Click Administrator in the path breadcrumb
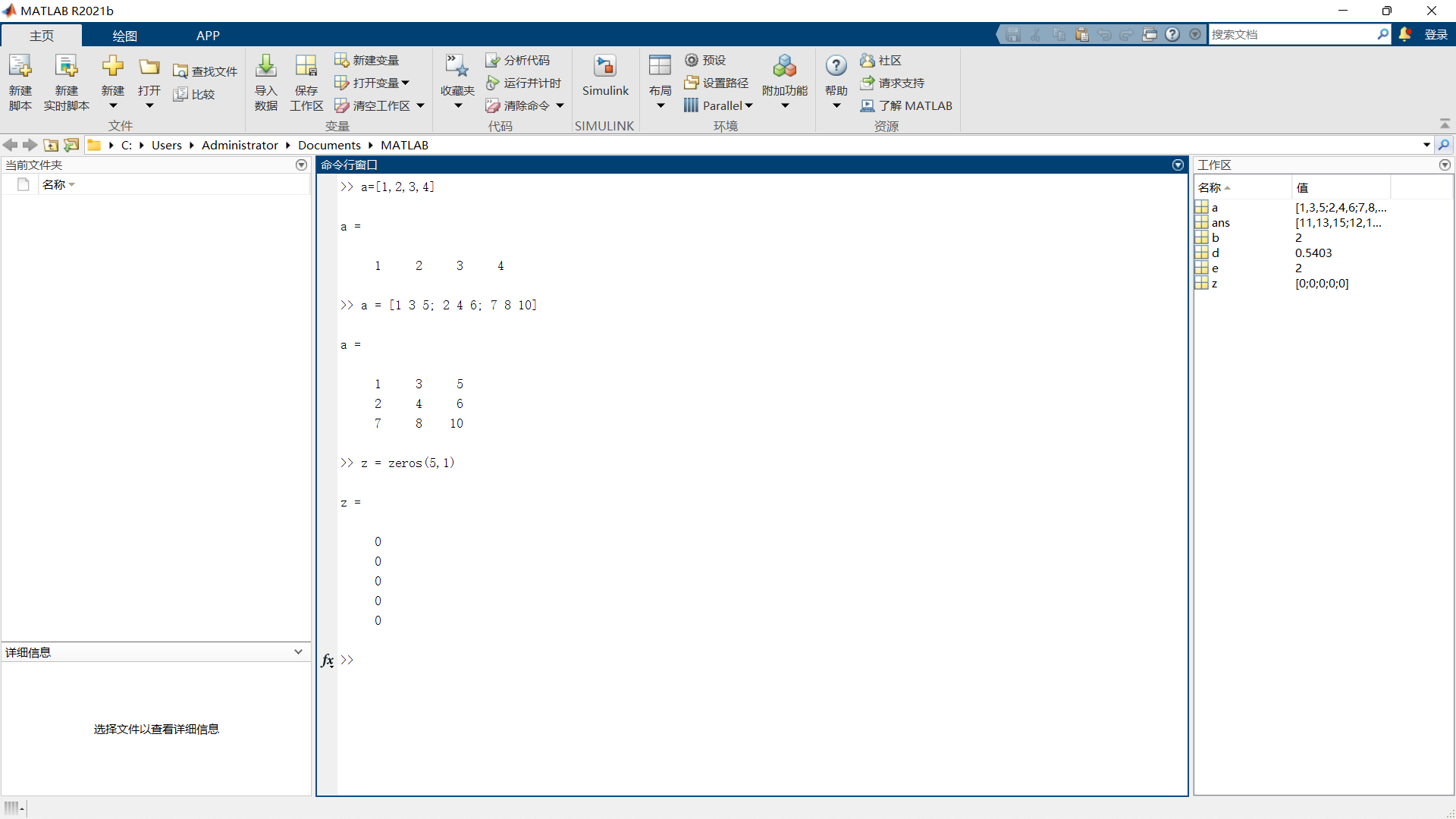Viewport: 1456px width, 819px height. (240, 145)
